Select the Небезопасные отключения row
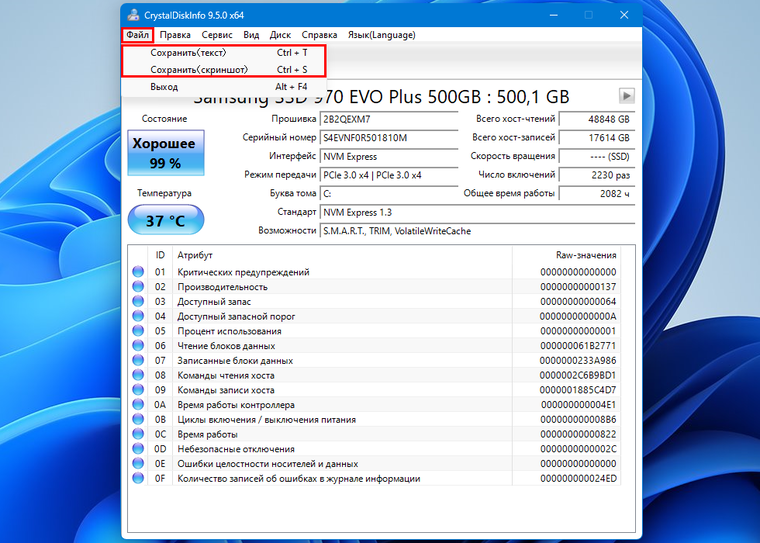Image resolution: width=760 pixels, height=543 pixels. tap(375, 449)
